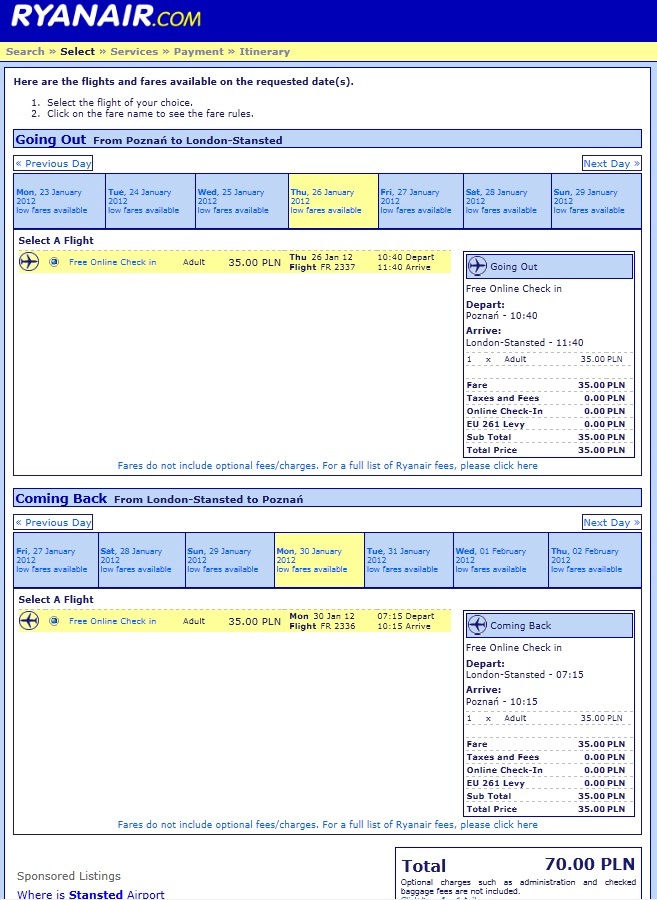Click 'Coming Back' section heading

click(61, 498)
